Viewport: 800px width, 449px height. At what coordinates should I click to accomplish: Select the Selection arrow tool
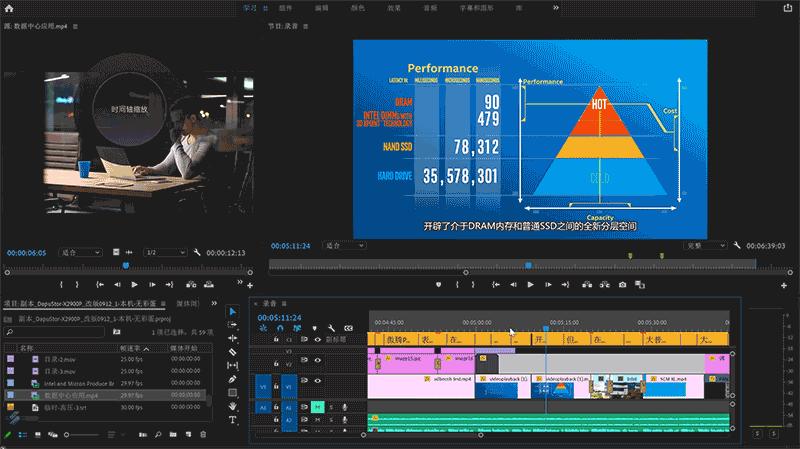coord(233,311)
